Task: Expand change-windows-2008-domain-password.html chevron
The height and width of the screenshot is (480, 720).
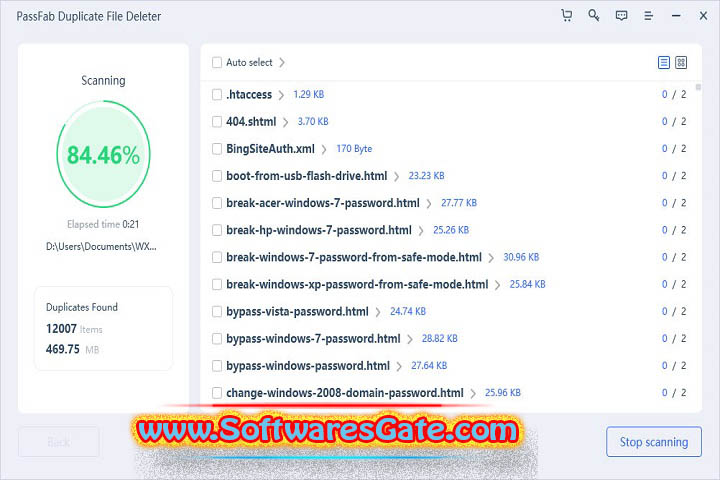Action: coord(472,393)
